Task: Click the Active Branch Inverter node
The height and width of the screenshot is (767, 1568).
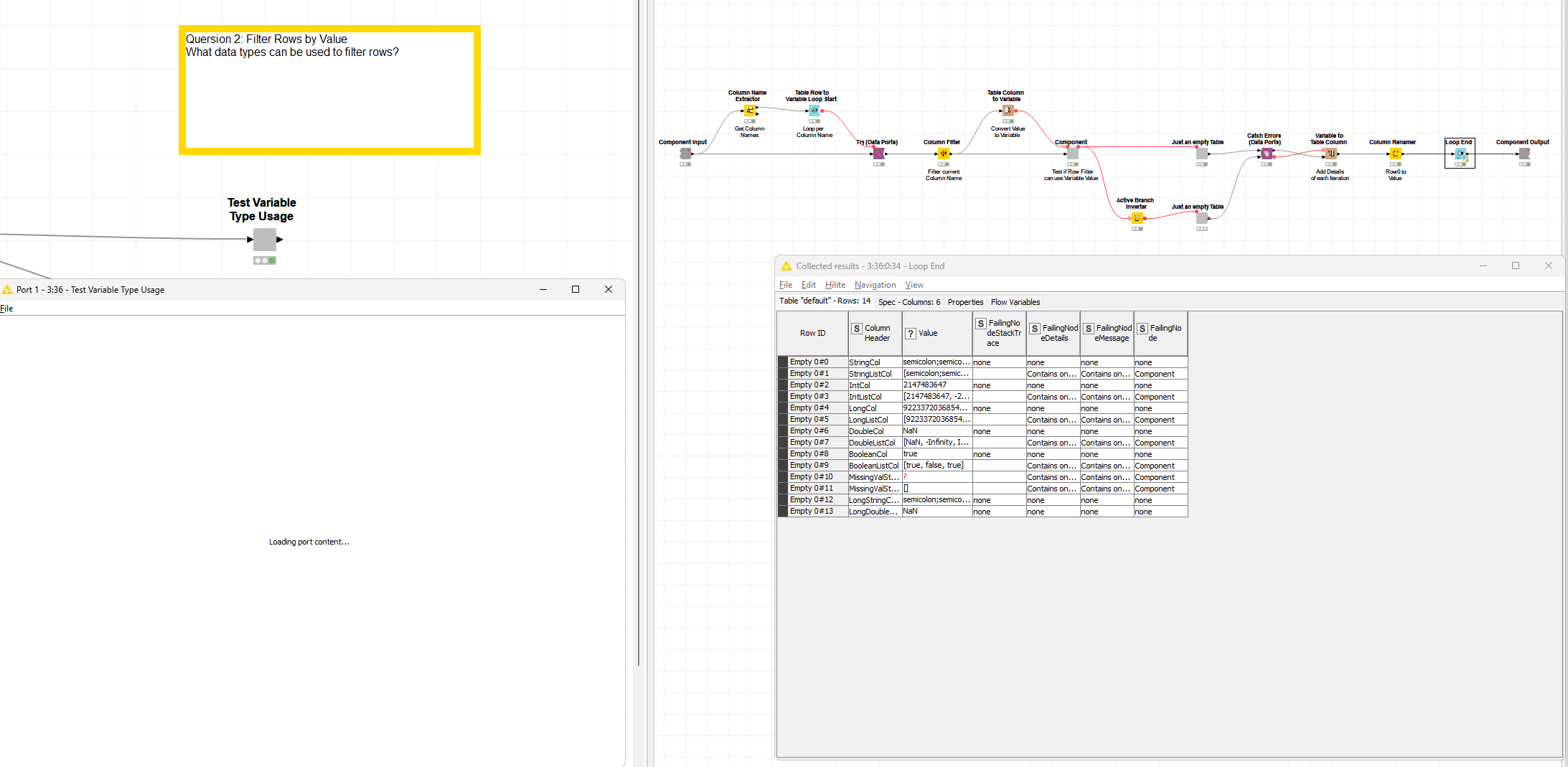Action: click(x=1137, y=218)
